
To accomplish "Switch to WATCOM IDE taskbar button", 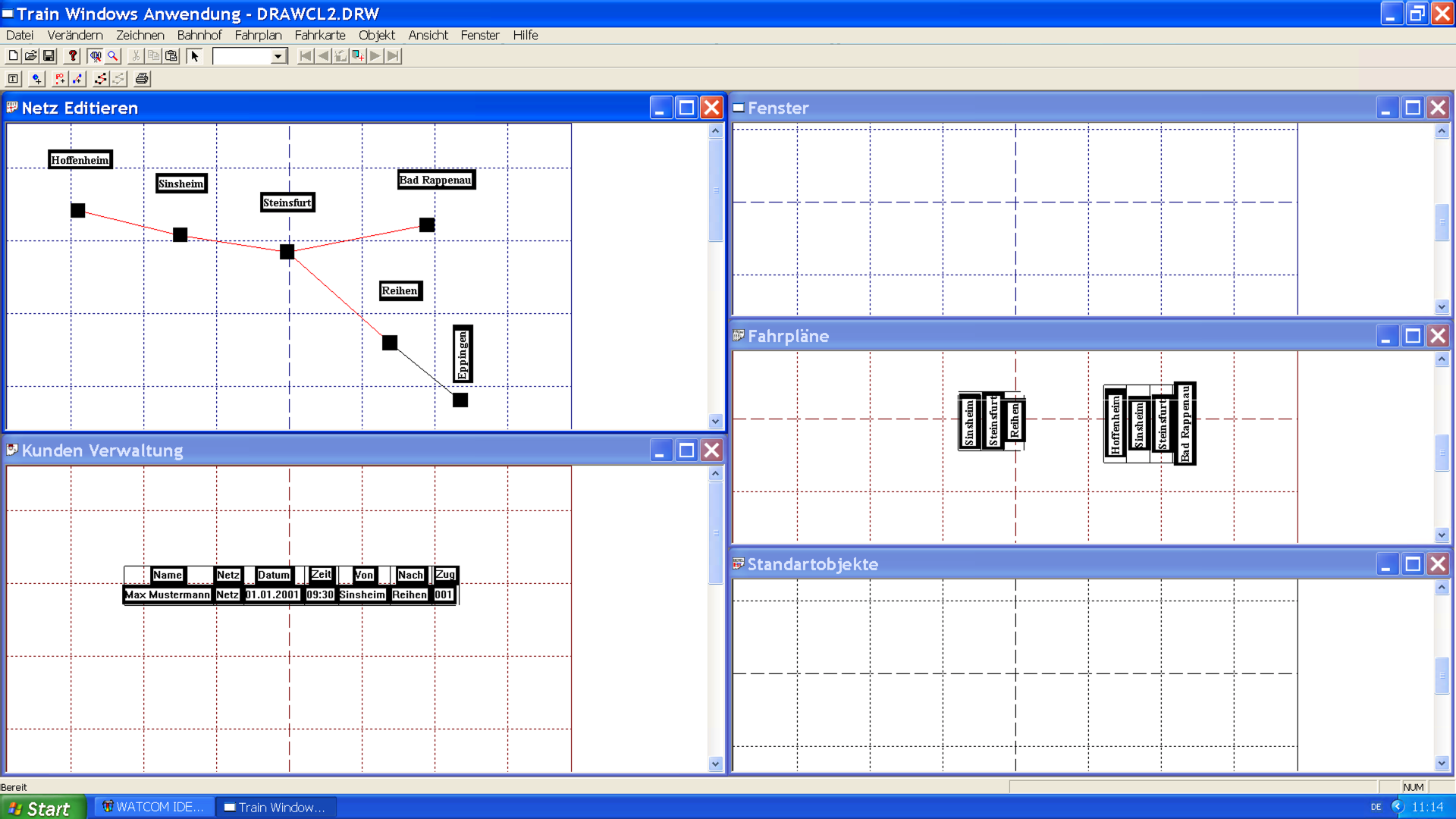I will (154, 807).
